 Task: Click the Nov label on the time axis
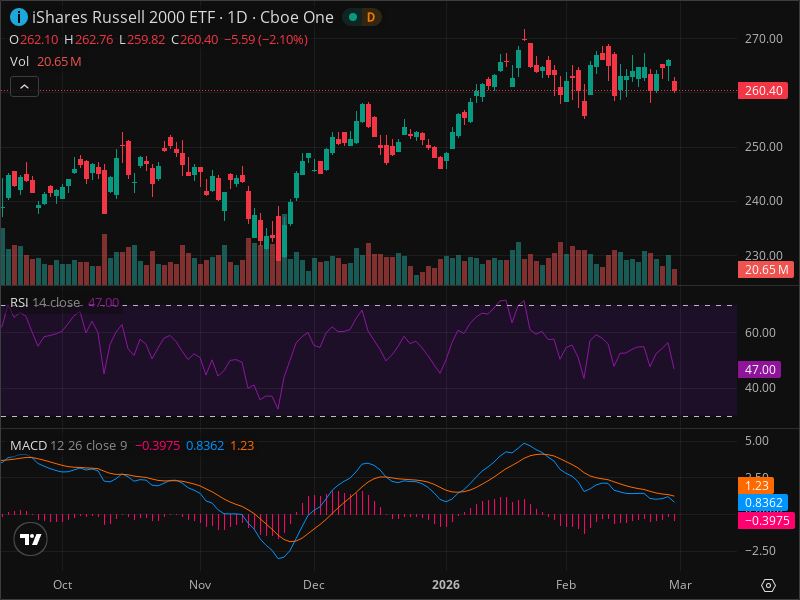point(200,585)
